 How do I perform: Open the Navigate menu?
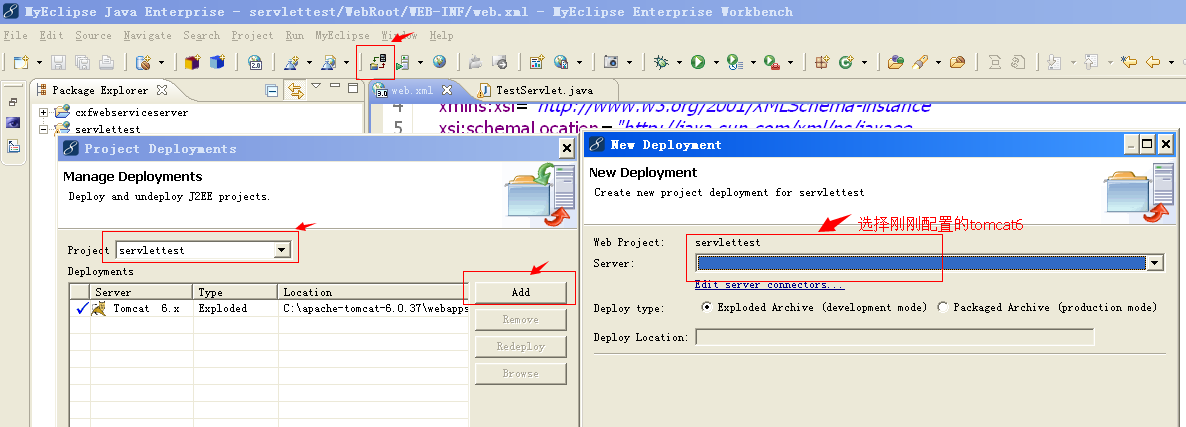147,36
